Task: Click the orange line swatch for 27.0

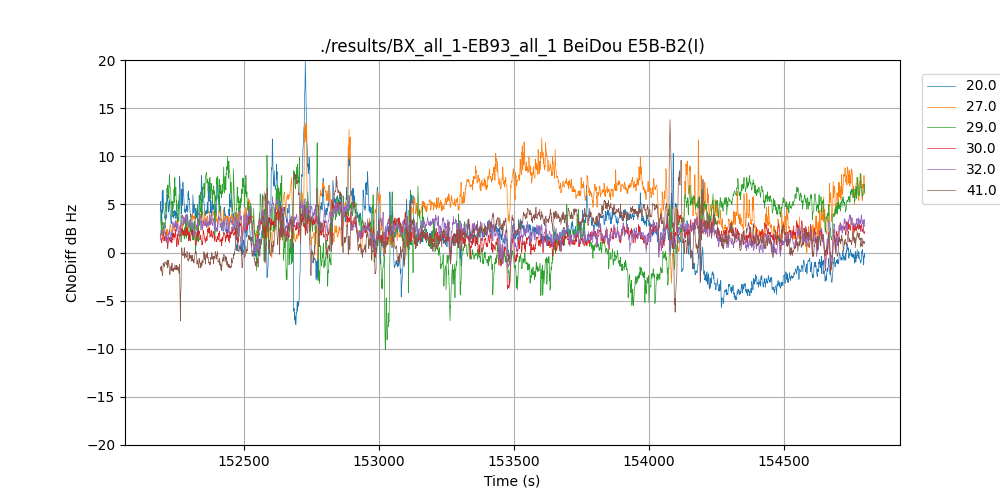Action: click(942, 107)
